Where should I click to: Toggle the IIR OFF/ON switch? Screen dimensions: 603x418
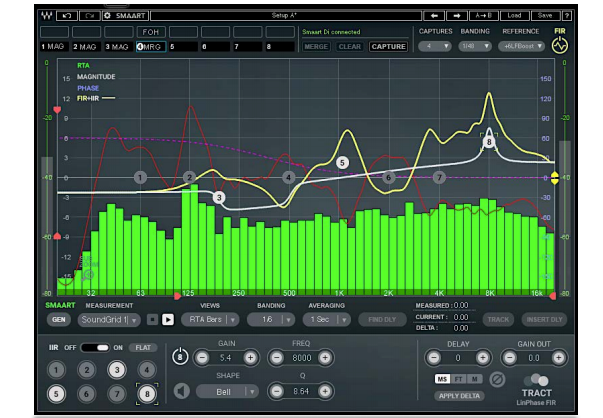tap(95, 348)
